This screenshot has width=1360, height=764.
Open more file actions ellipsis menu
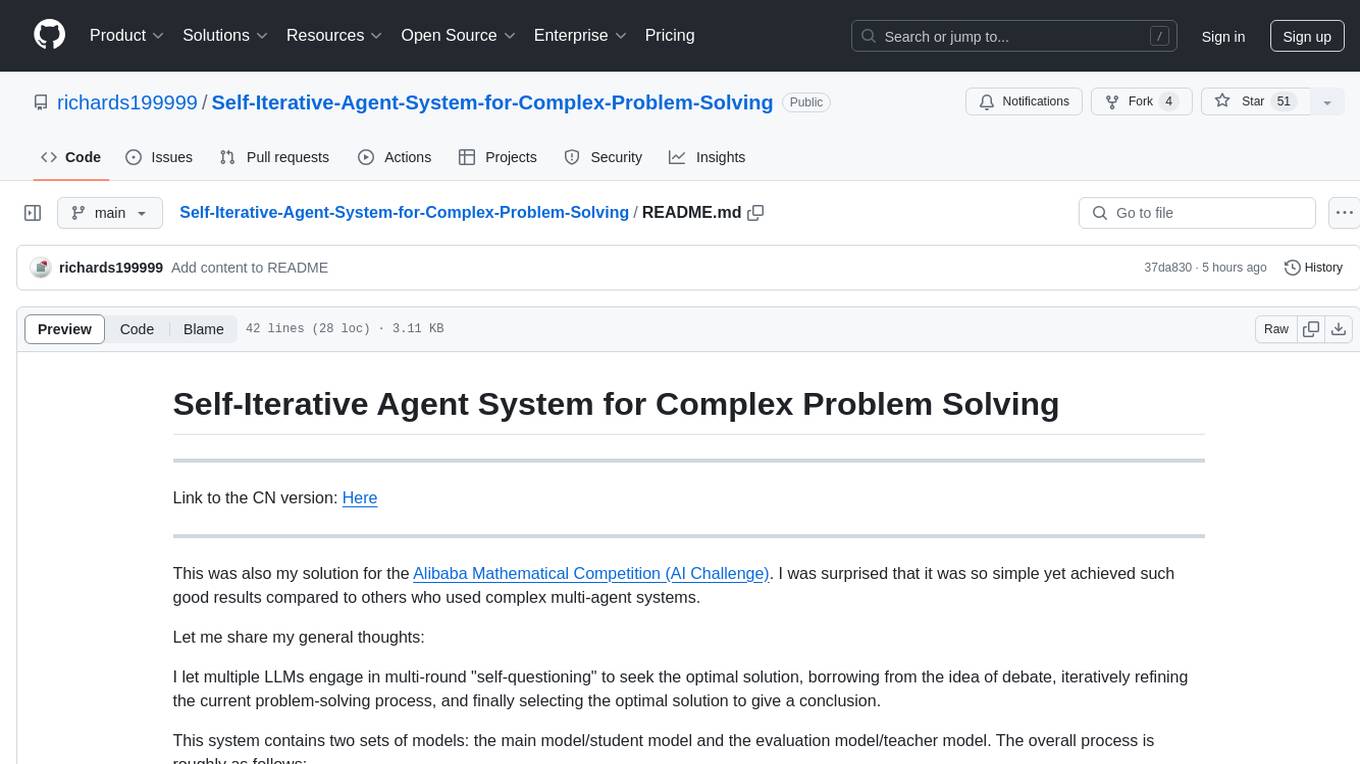(1343, 213)
